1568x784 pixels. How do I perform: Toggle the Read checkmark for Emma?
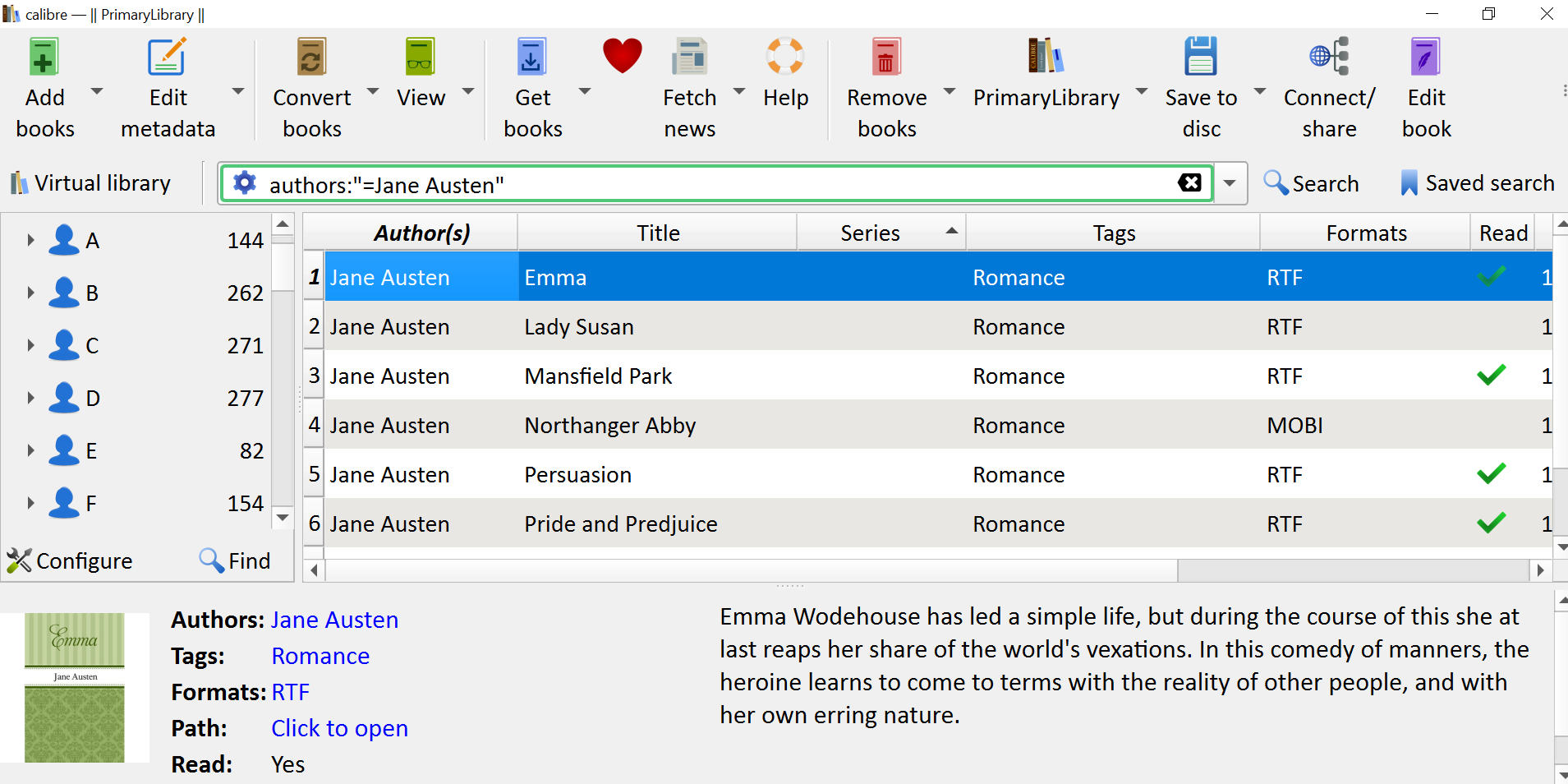pos(1491,277)
